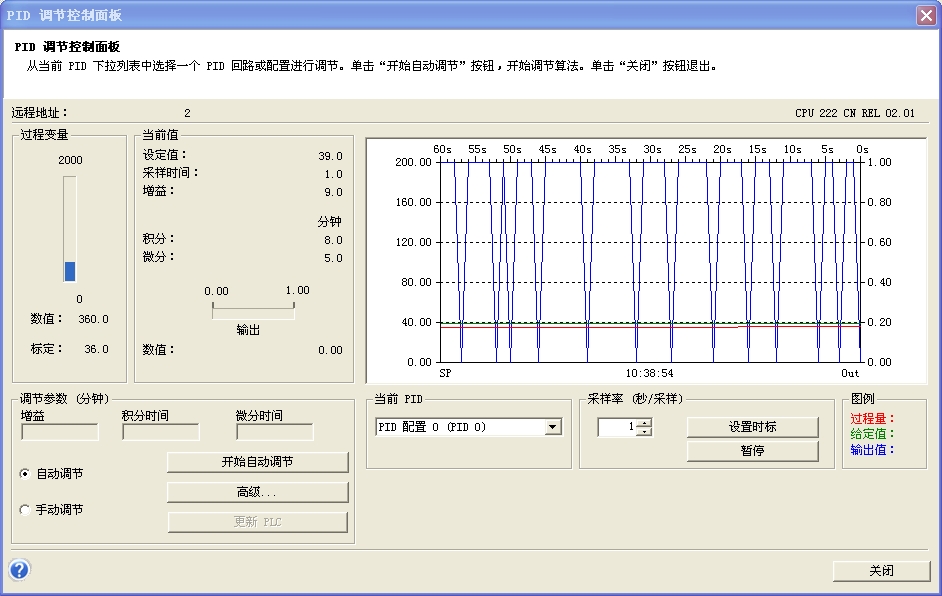Image resolution: width=942 pixels, height=596 pixels.
Task: Increase the 采样率 spinner value
Action: [x=645, y=423]
